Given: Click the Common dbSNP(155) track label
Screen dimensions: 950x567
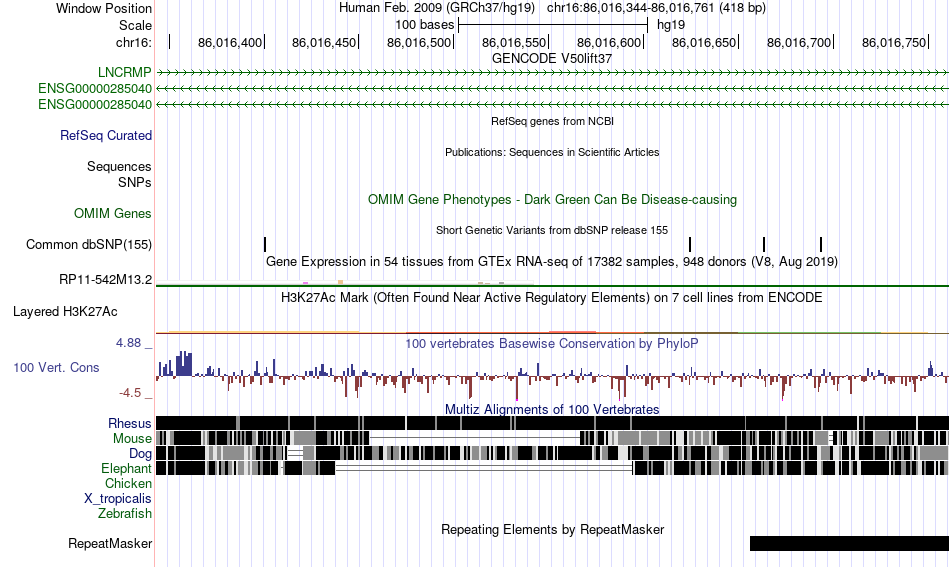Looking at the screenshot, I should pyautogui.click(x=89, y=244).
